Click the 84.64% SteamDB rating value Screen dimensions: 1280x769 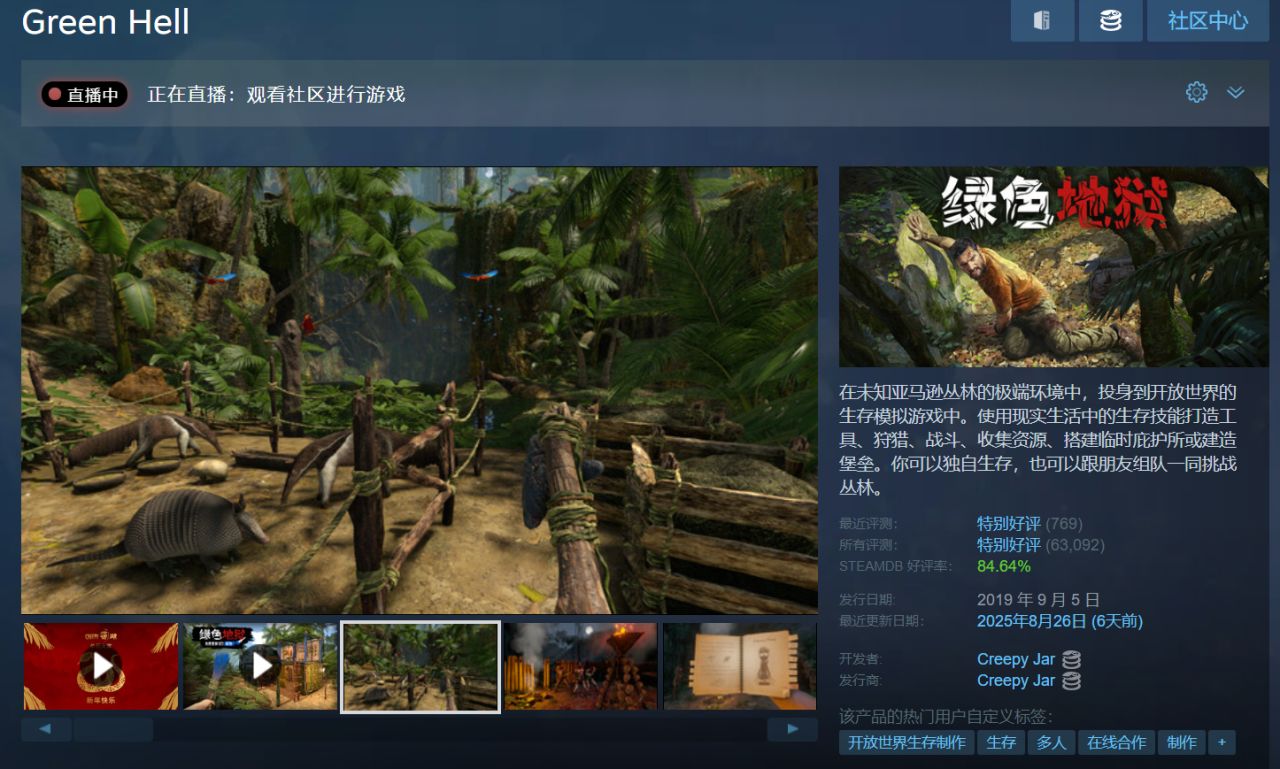coord(1004,566)
